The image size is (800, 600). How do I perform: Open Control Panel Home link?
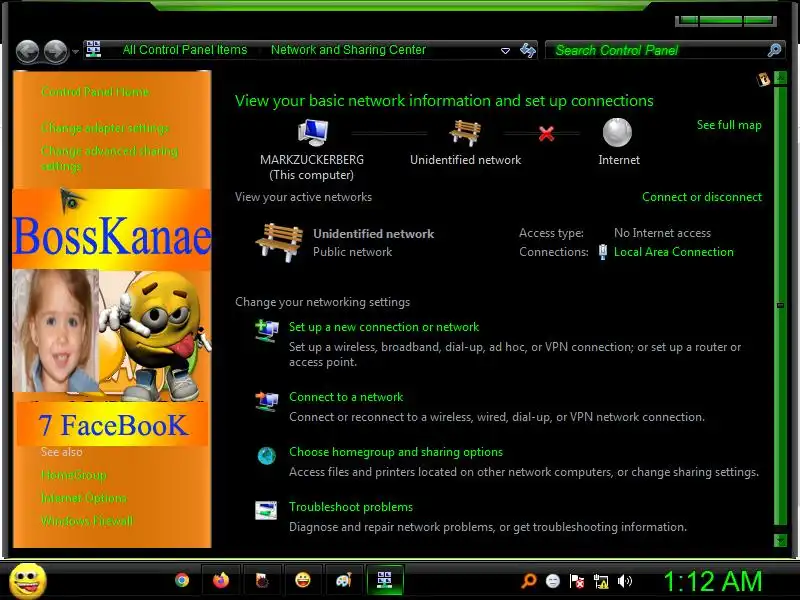[95, 92]
